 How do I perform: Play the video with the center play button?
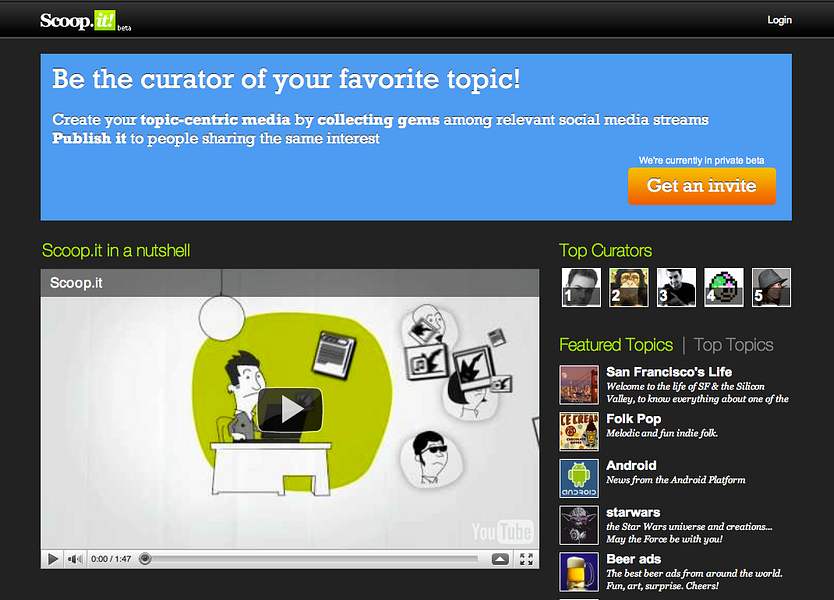[290, 409]
